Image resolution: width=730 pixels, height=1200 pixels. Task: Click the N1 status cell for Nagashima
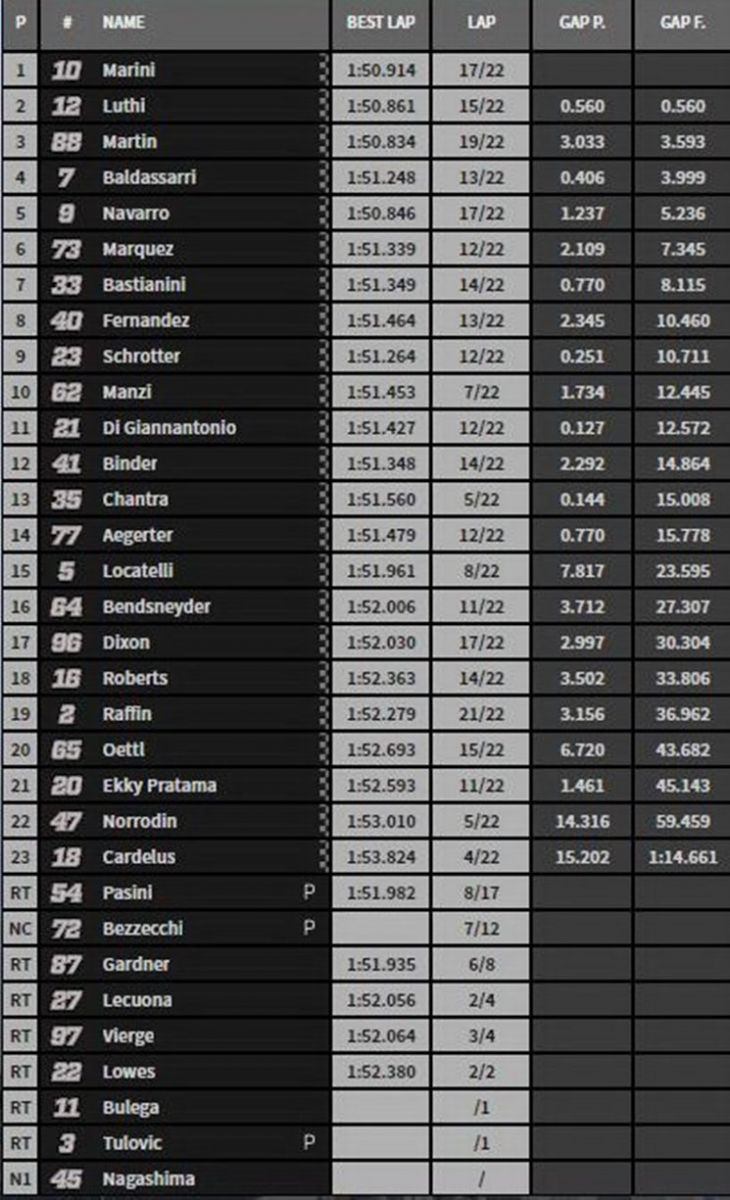[x=19, y=1179]
